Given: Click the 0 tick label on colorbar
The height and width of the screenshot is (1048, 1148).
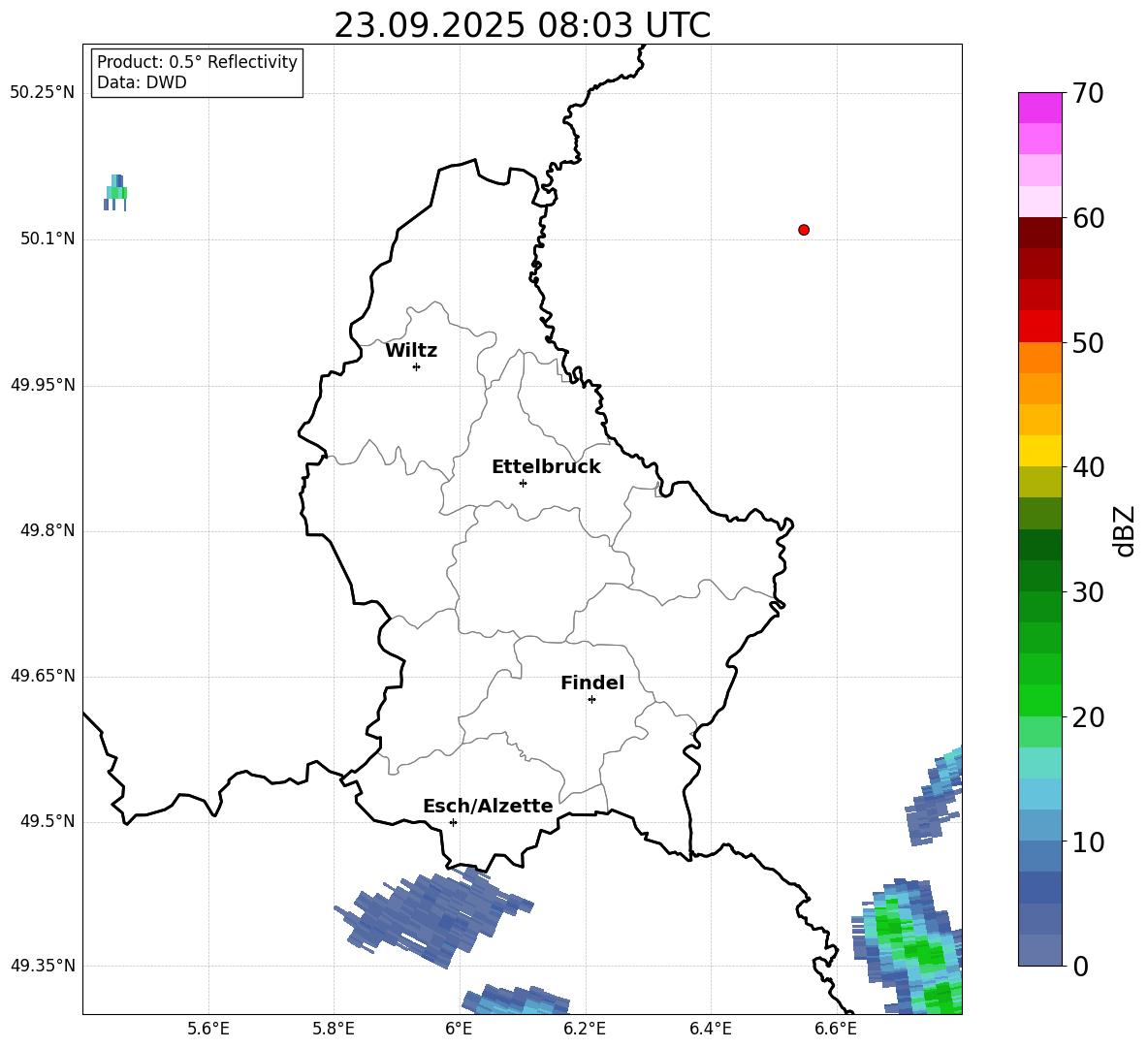Looking at the screenshot, I should point(1080,966).
